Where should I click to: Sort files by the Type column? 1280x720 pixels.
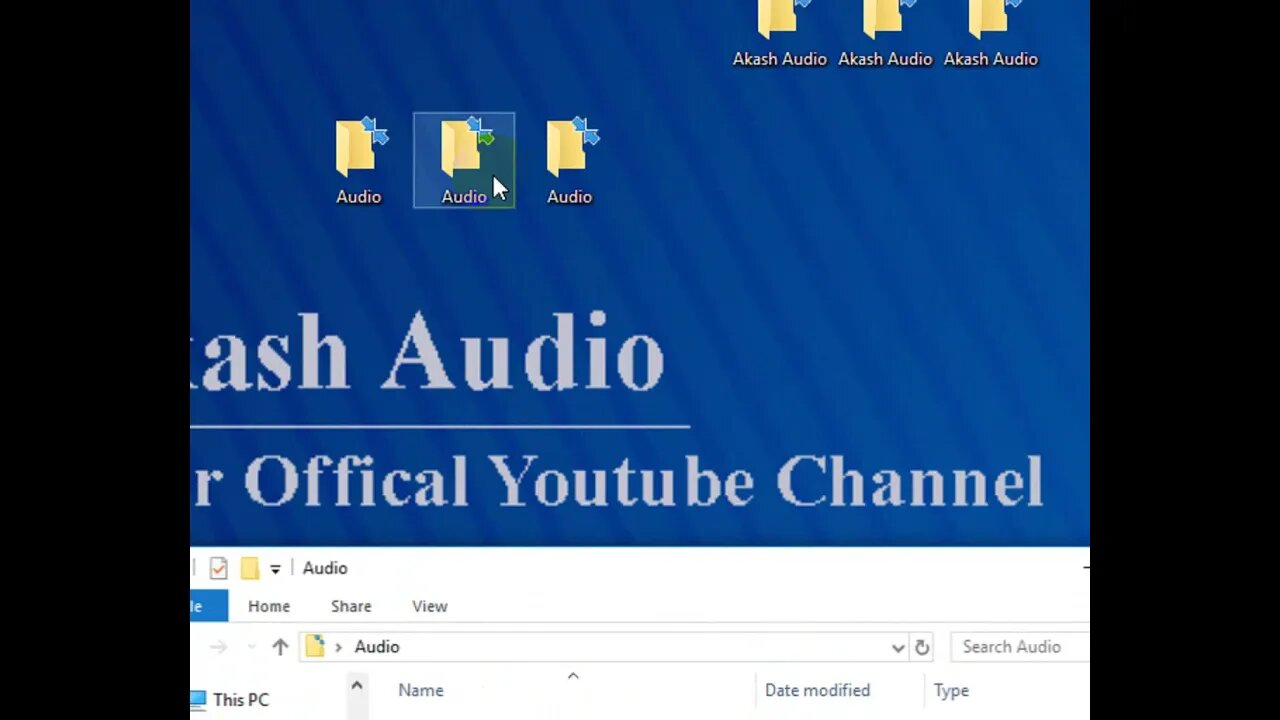[x=951, y=690]
